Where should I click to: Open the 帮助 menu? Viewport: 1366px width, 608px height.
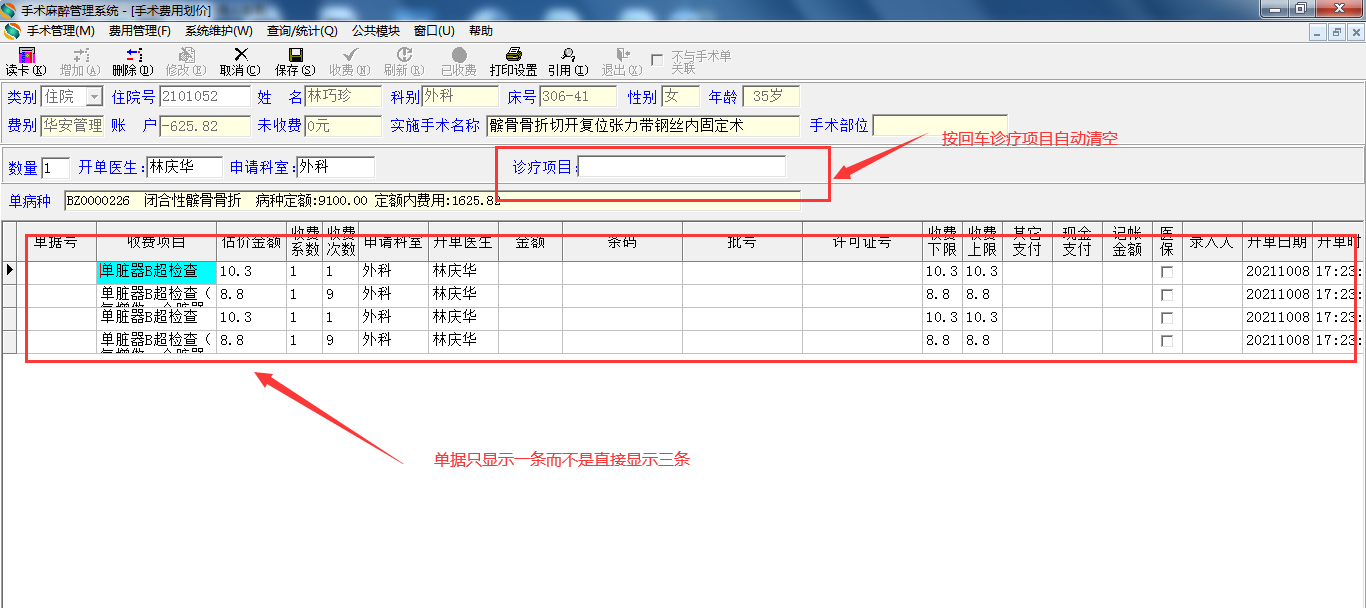[481, 31]
